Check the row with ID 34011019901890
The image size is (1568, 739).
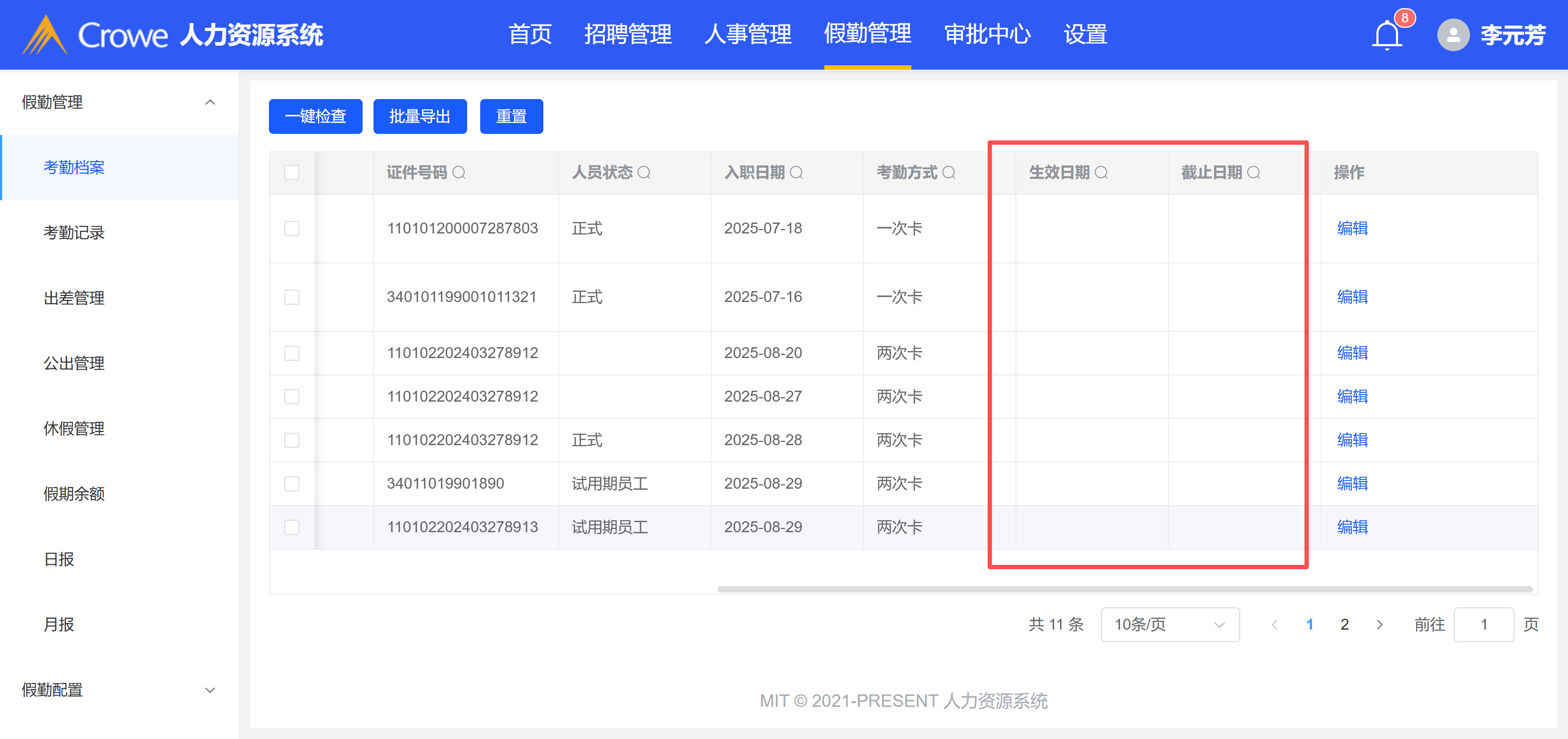click(x=292, y=484)
